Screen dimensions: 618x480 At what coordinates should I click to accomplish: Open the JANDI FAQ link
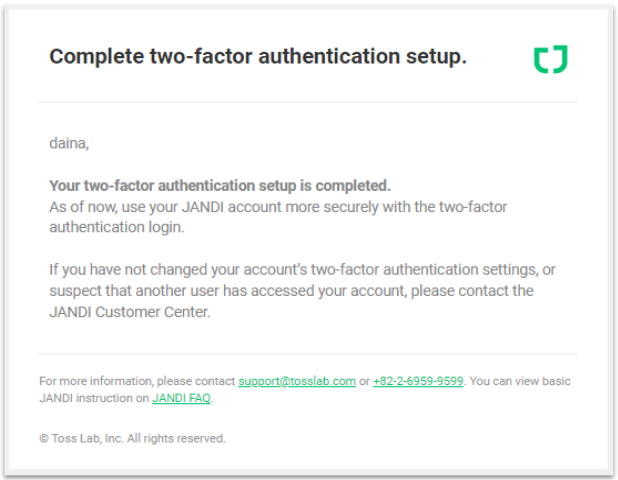click(181, 397)
